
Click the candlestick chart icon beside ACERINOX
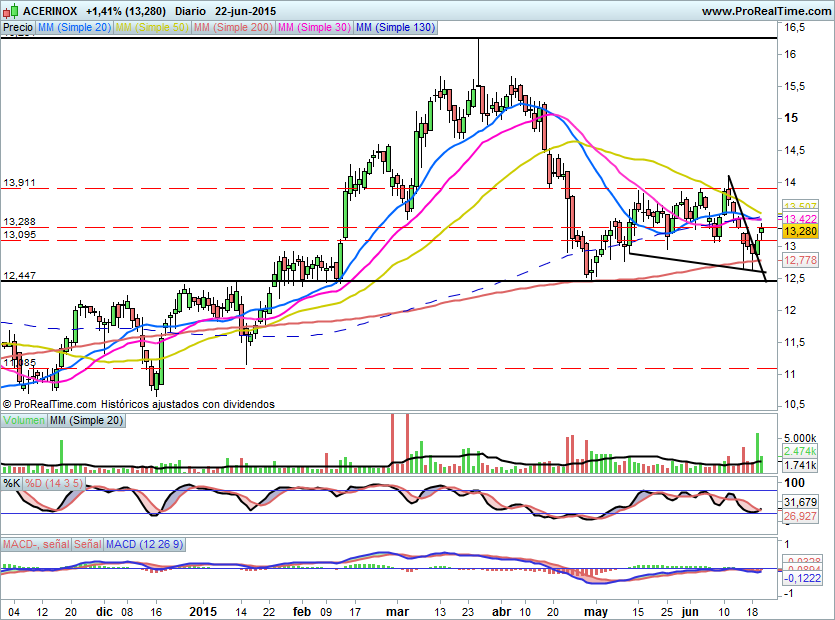click(10, 11)
